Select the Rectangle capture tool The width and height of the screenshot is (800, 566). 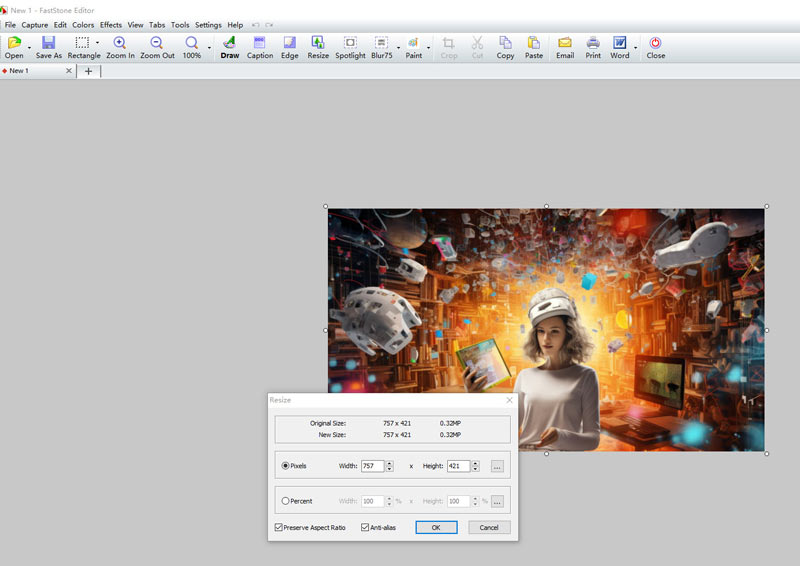(82, 47)
